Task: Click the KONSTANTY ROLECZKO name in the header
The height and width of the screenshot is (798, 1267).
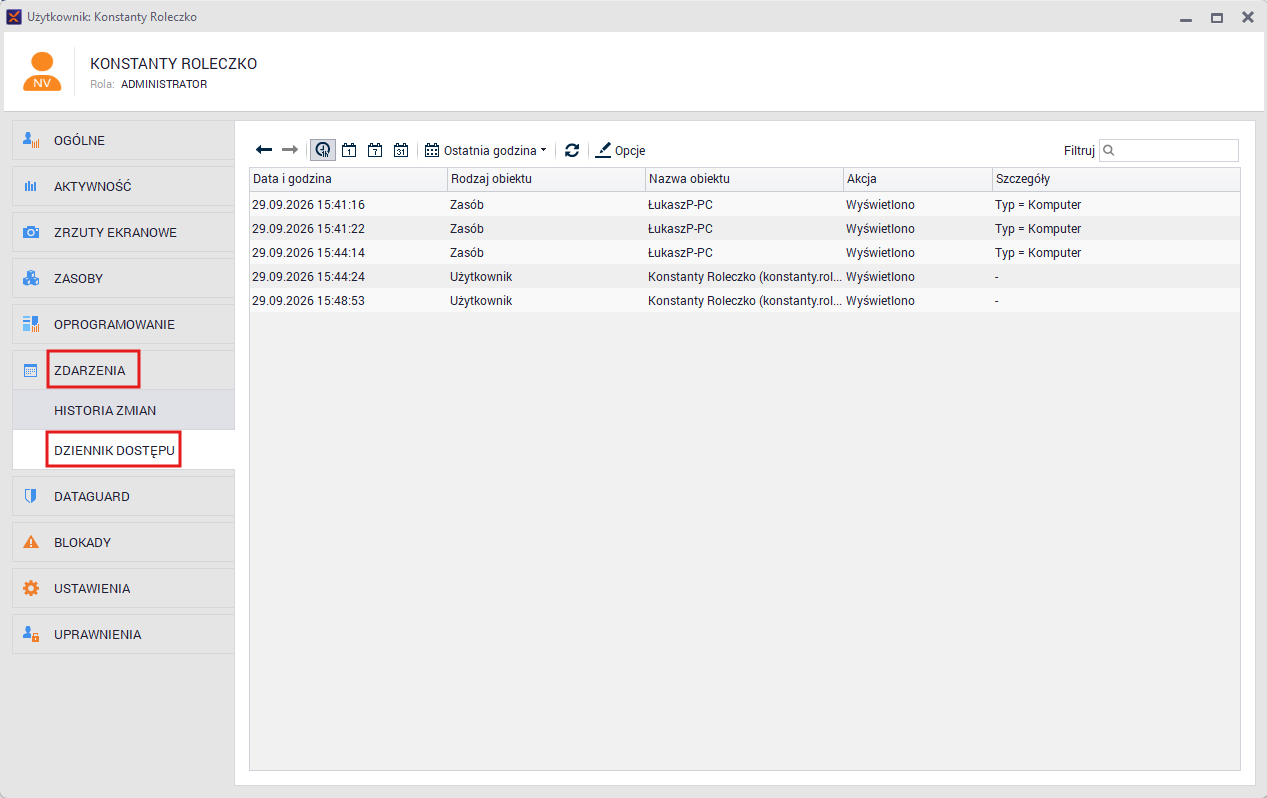Action: click(174, 64)
